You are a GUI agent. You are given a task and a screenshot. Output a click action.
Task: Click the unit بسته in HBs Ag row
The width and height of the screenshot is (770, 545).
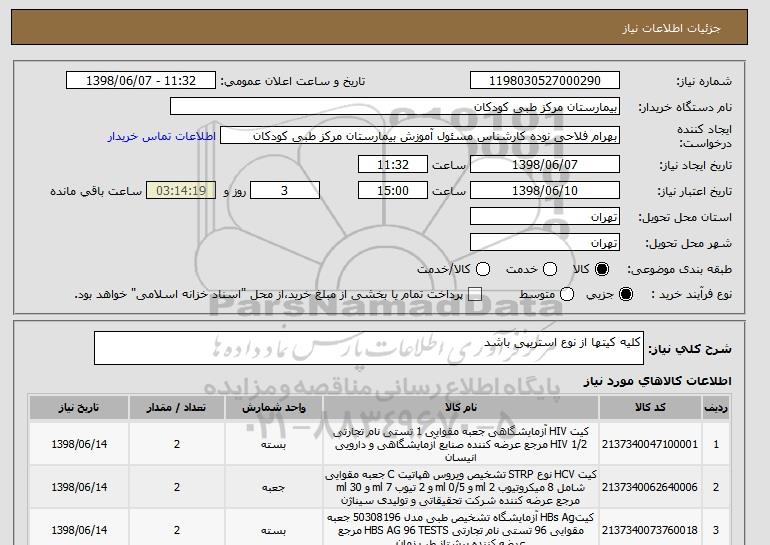point(274,531)
